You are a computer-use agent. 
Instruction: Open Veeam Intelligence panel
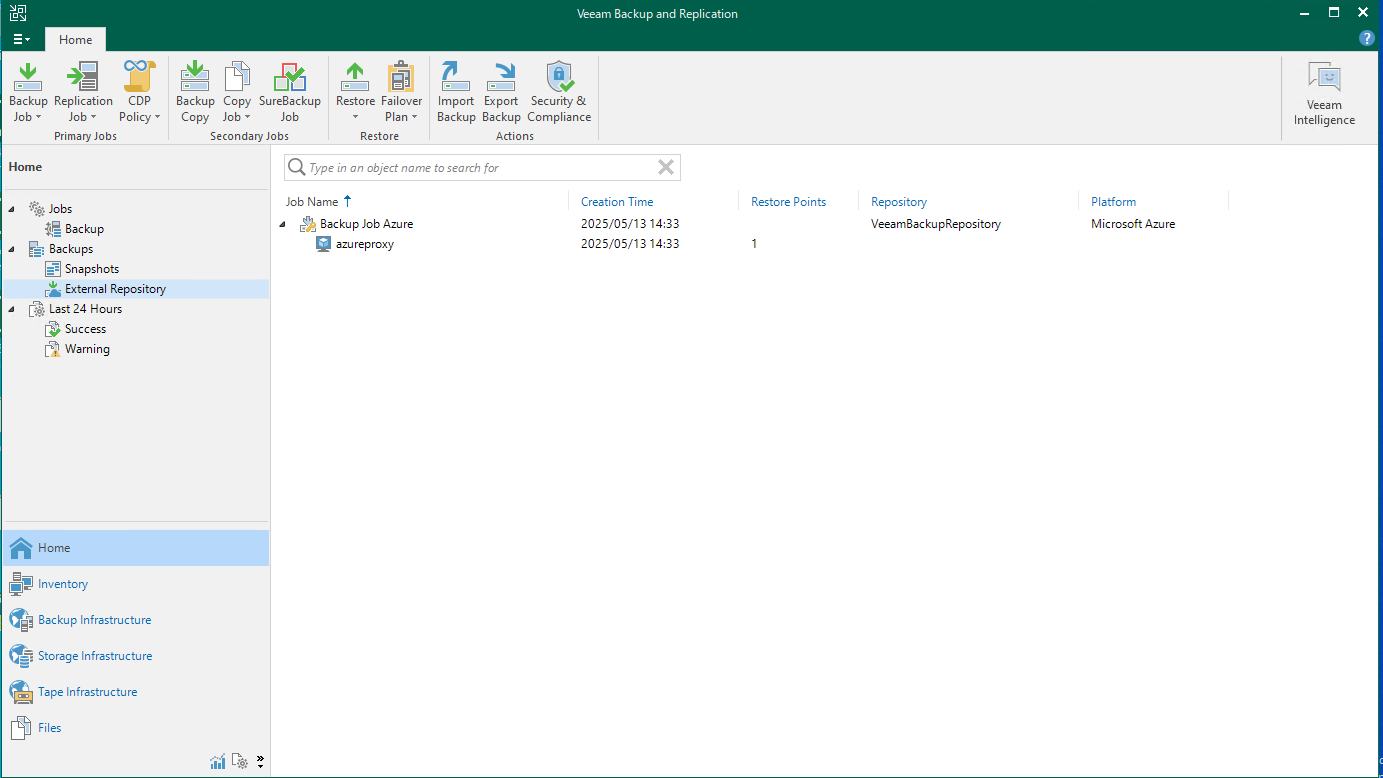pyautogui.click(x=1324, y=94)
